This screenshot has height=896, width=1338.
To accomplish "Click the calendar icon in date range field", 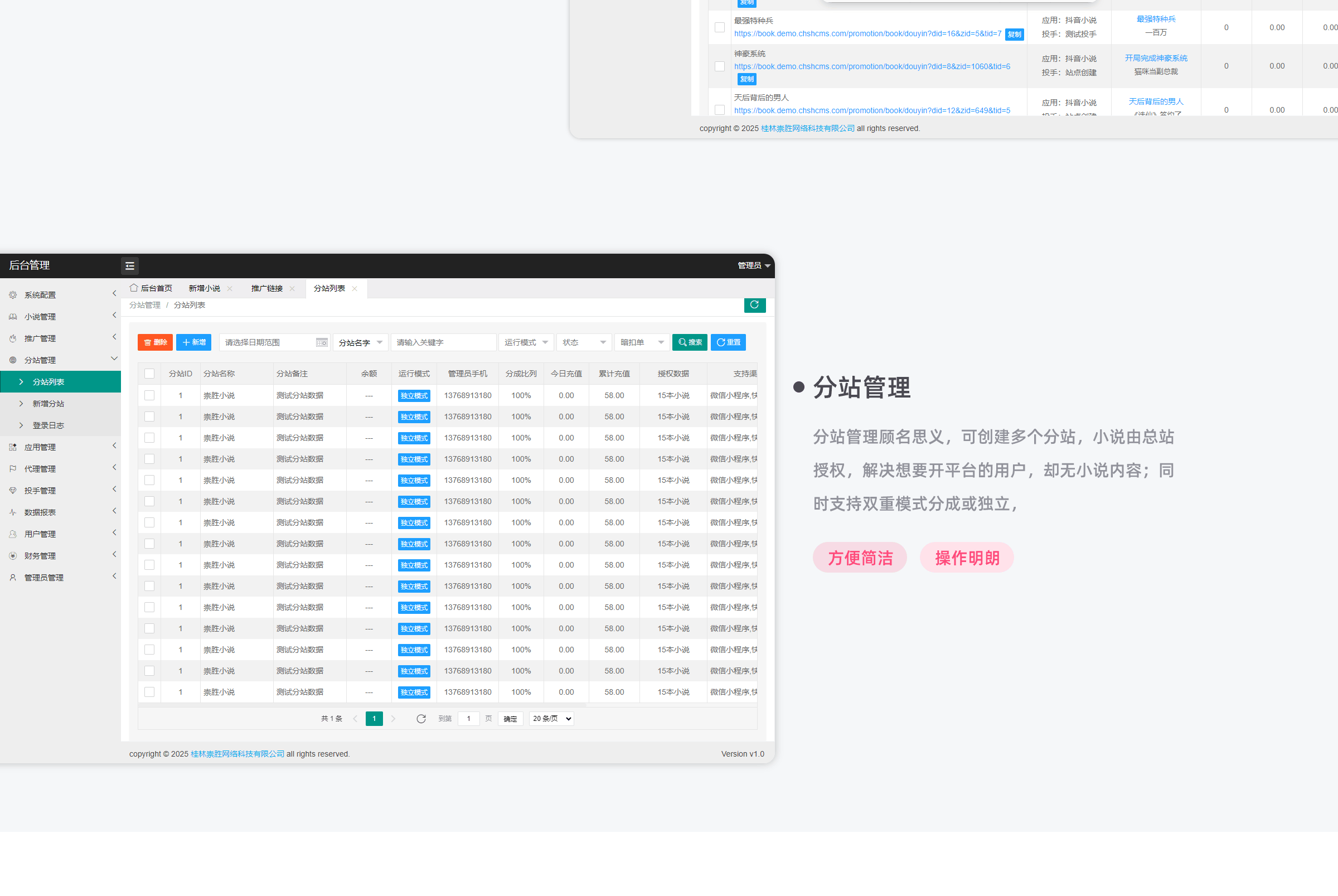I will coord(322,342).
